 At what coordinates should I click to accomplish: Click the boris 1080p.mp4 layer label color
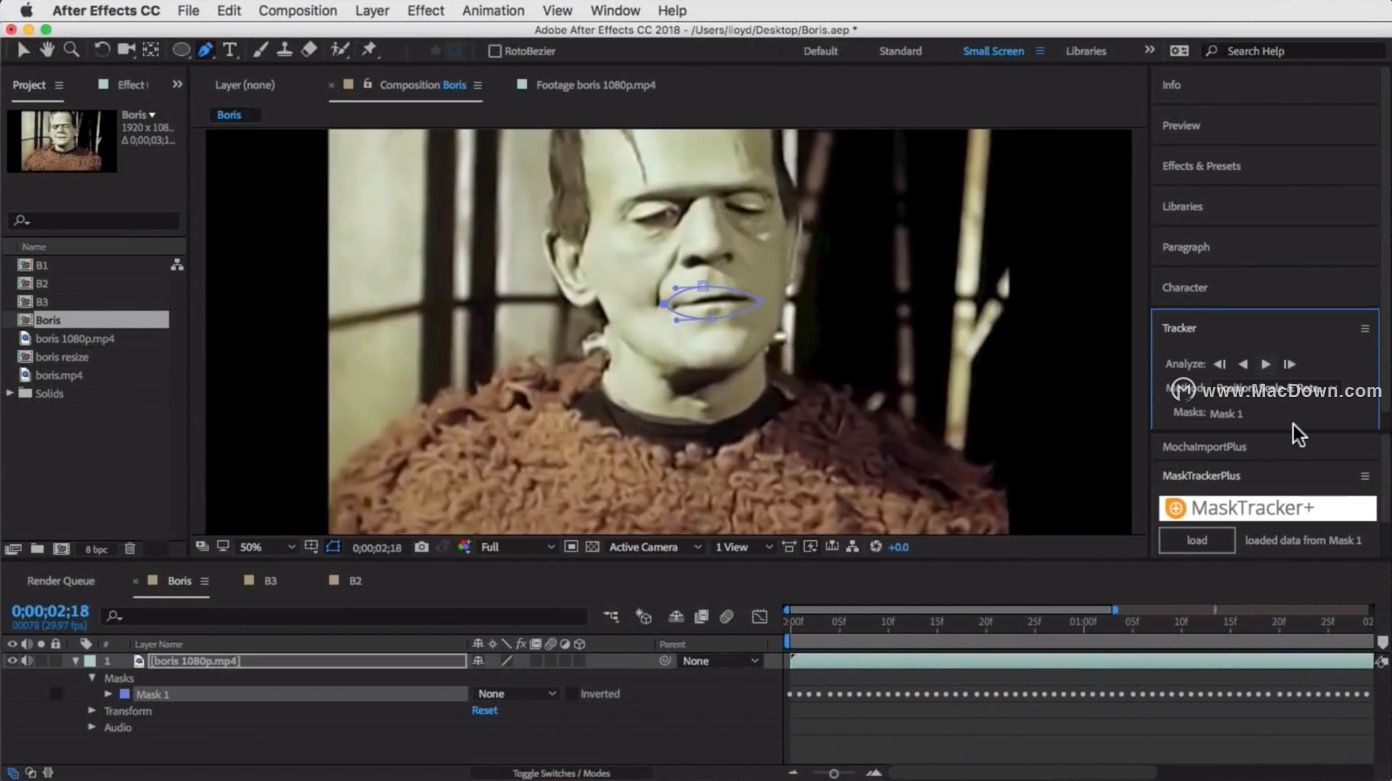(x=90, y=661)
